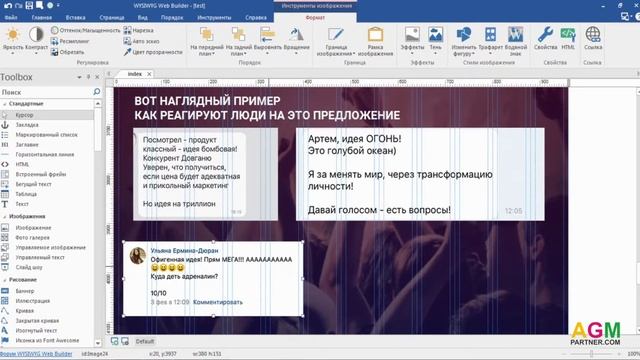Switch to the Главная ribbon tab
This screenshot has width=640, height=360.
(42, 18)
